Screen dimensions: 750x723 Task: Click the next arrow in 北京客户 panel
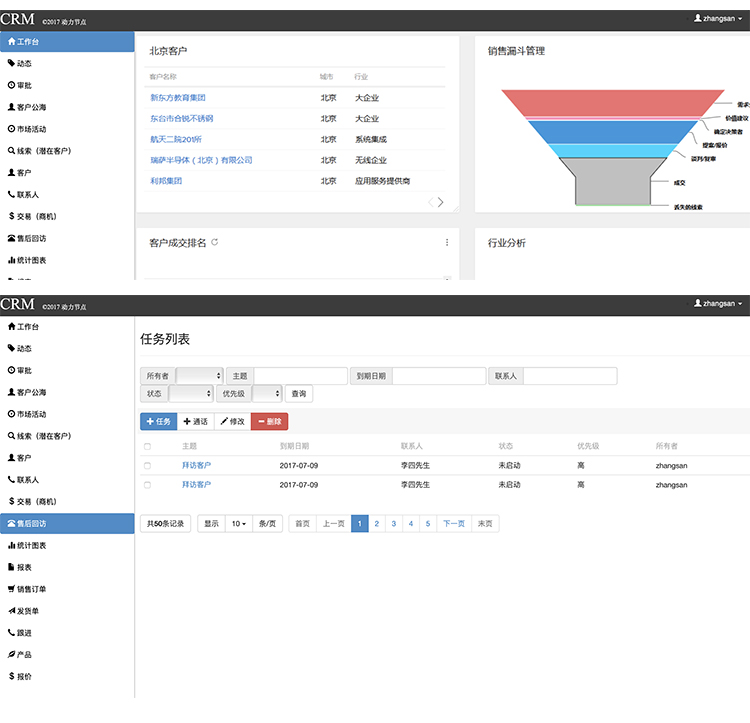tap(441, 202)
